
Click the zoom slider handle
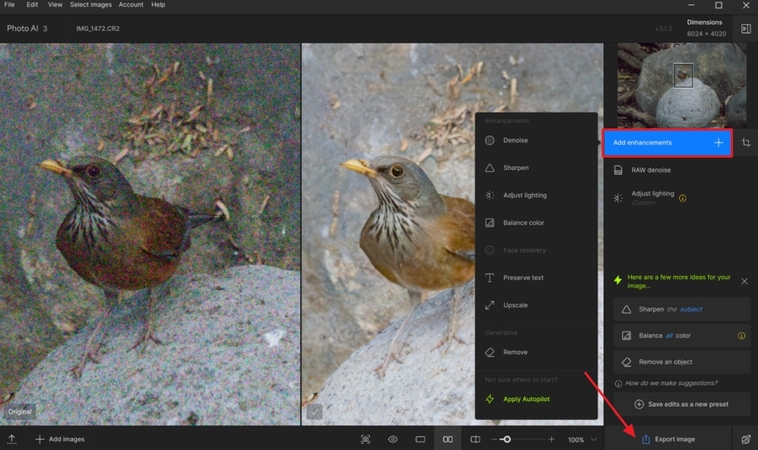click(507, 439)
